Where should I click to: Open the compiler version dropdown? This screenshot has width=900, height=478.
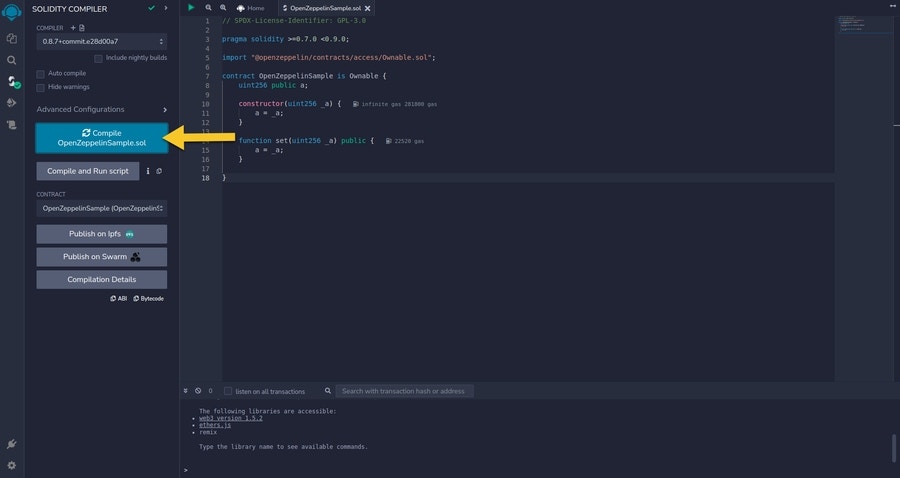point(102,41)
